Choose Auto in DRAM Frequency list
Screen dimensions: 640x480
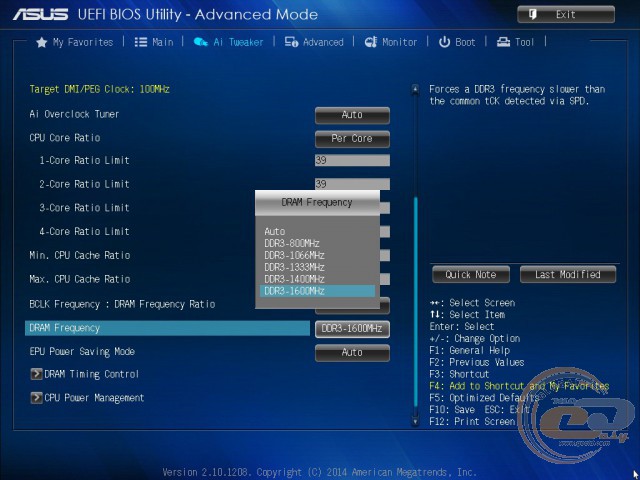coord(275,231)
